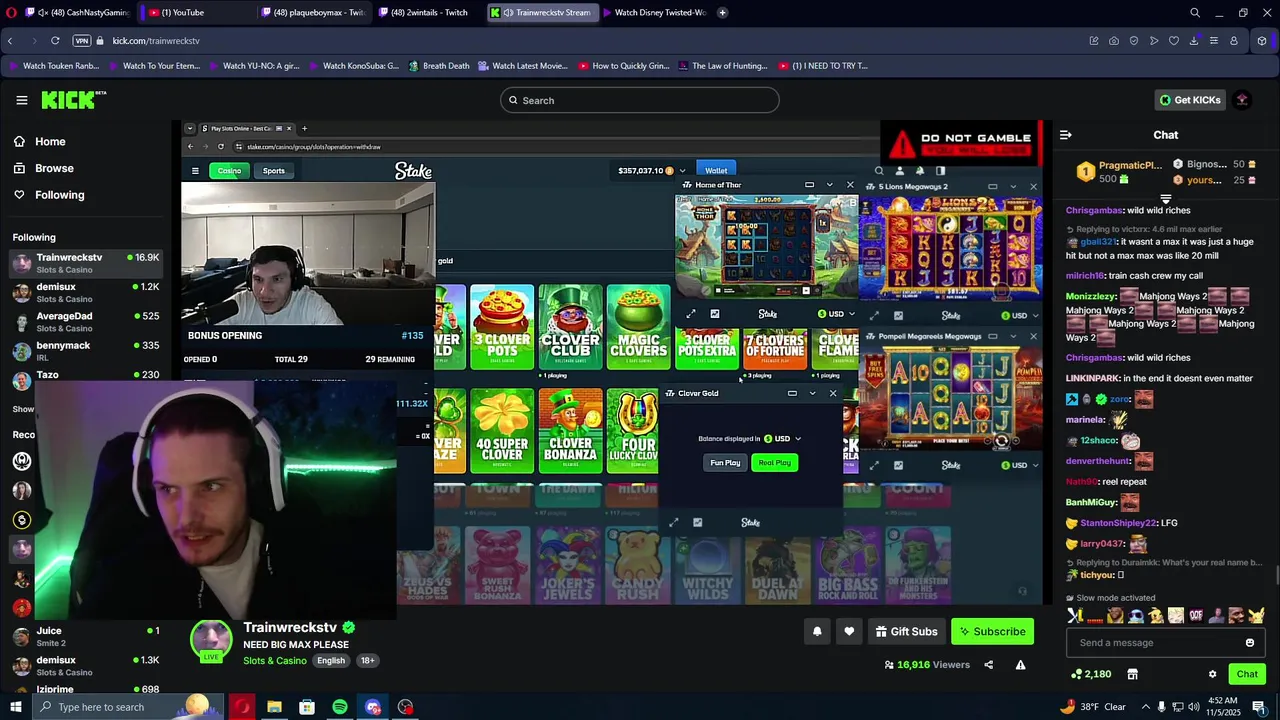Open the profile avatar beside Get KICKs
The image size is (1280, 720).
(x=1242, y=100)
